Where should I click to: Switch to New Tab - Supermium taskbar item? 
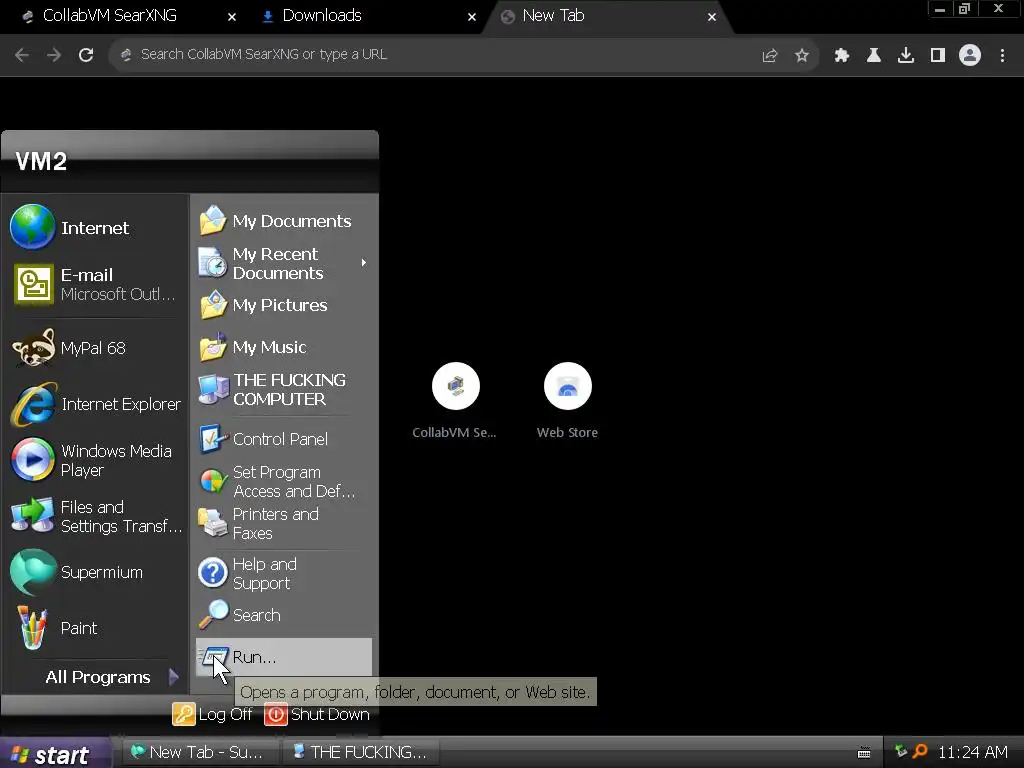click(198, 752)
